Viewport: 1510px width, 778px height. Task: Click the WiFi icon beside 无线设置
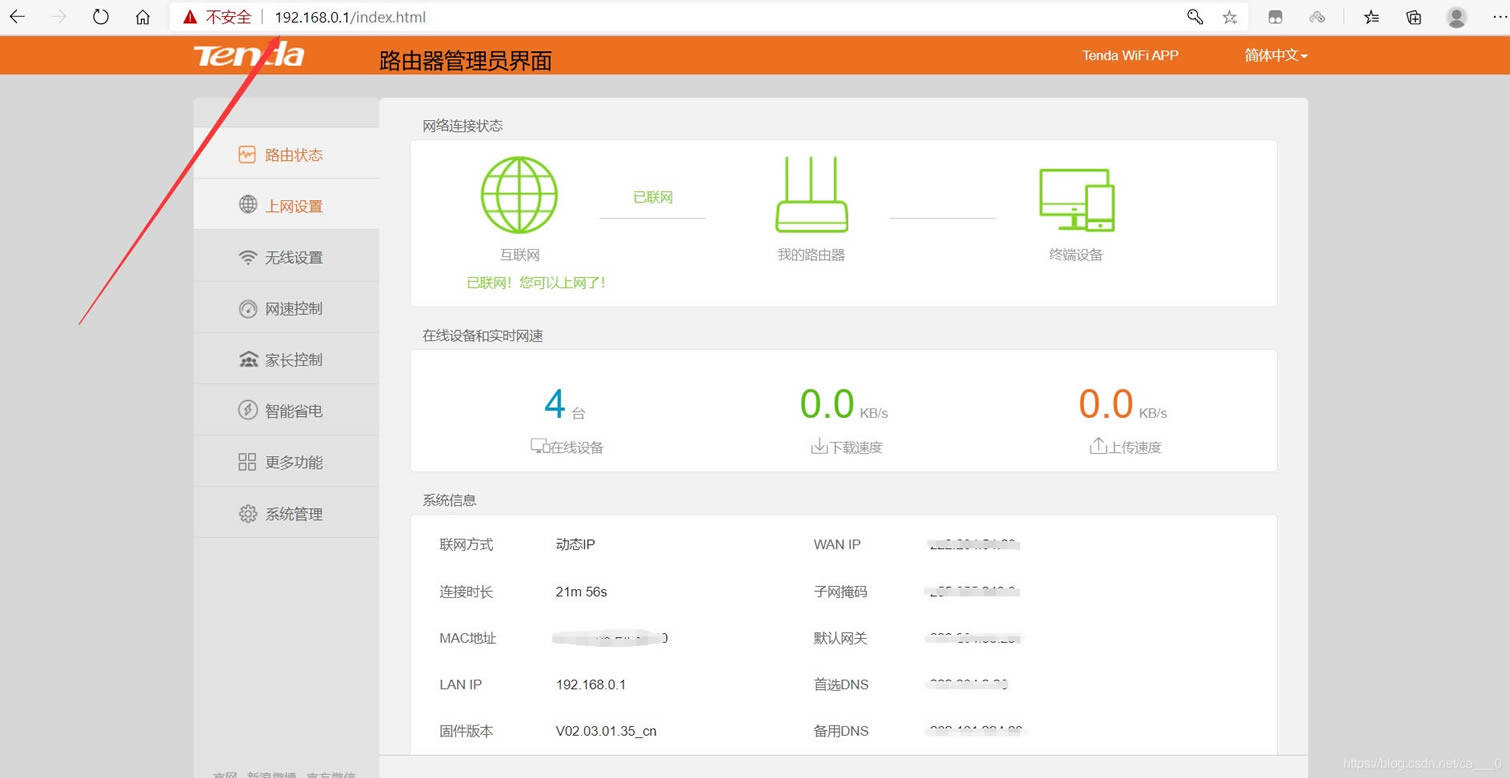click(248, 257)
